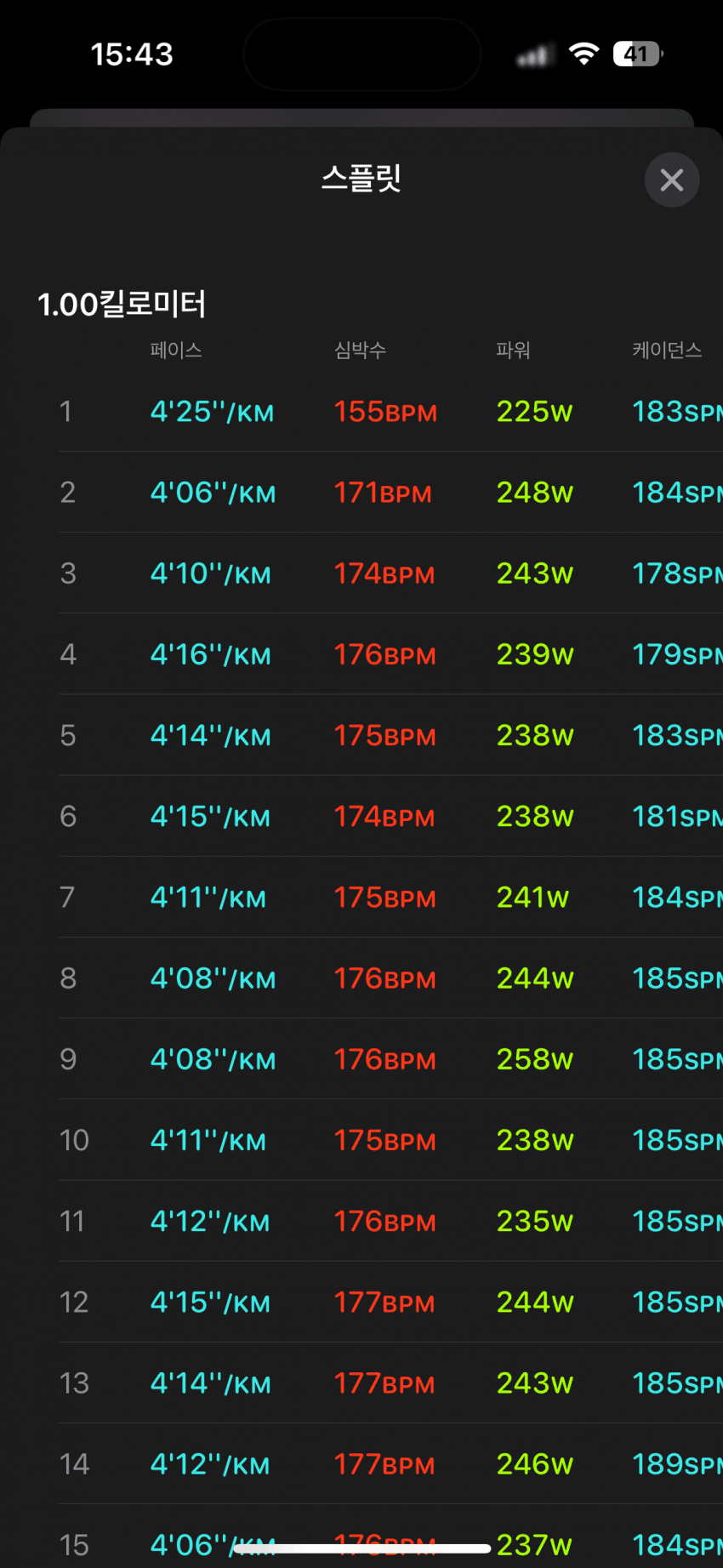Close the 스플릿 sheet with the X button
The image size is (723, 1568).
click(x=672, y=180)
